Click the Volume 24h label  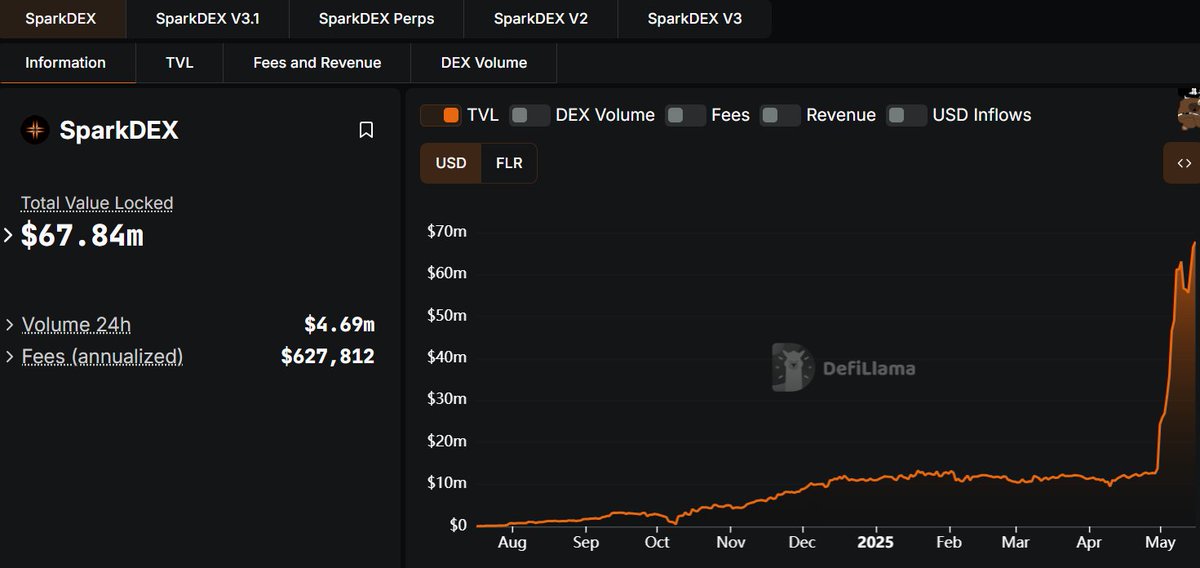[76, 325]
